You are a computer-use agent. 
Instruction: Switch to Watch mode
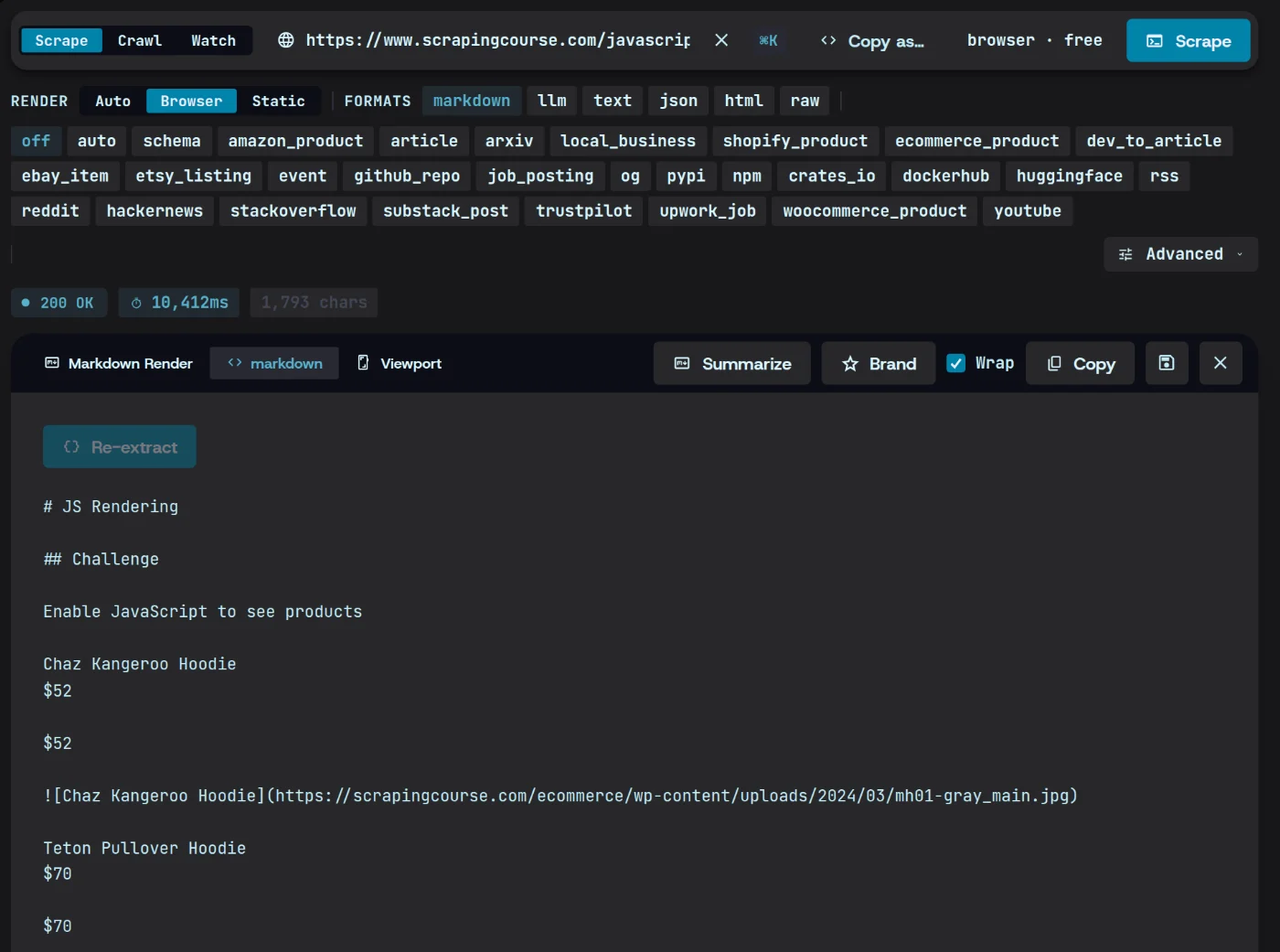(x=213, y=40)
